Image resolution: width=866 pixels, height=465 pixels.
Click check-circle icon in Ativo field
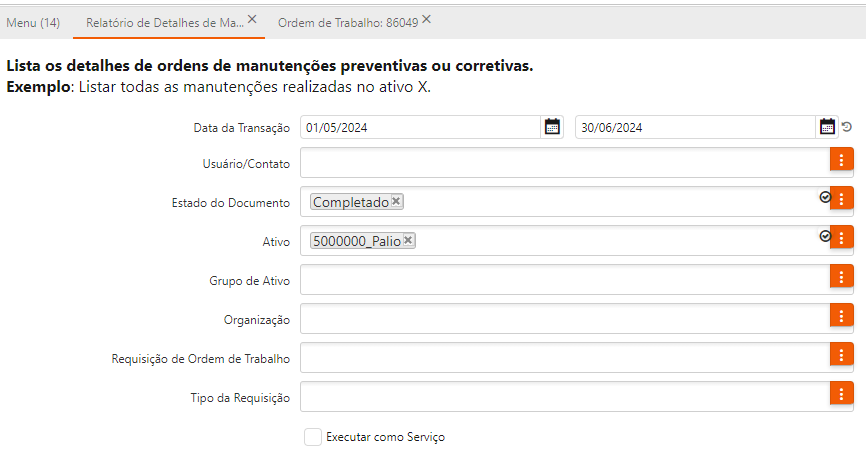click(x=825, y=236)
